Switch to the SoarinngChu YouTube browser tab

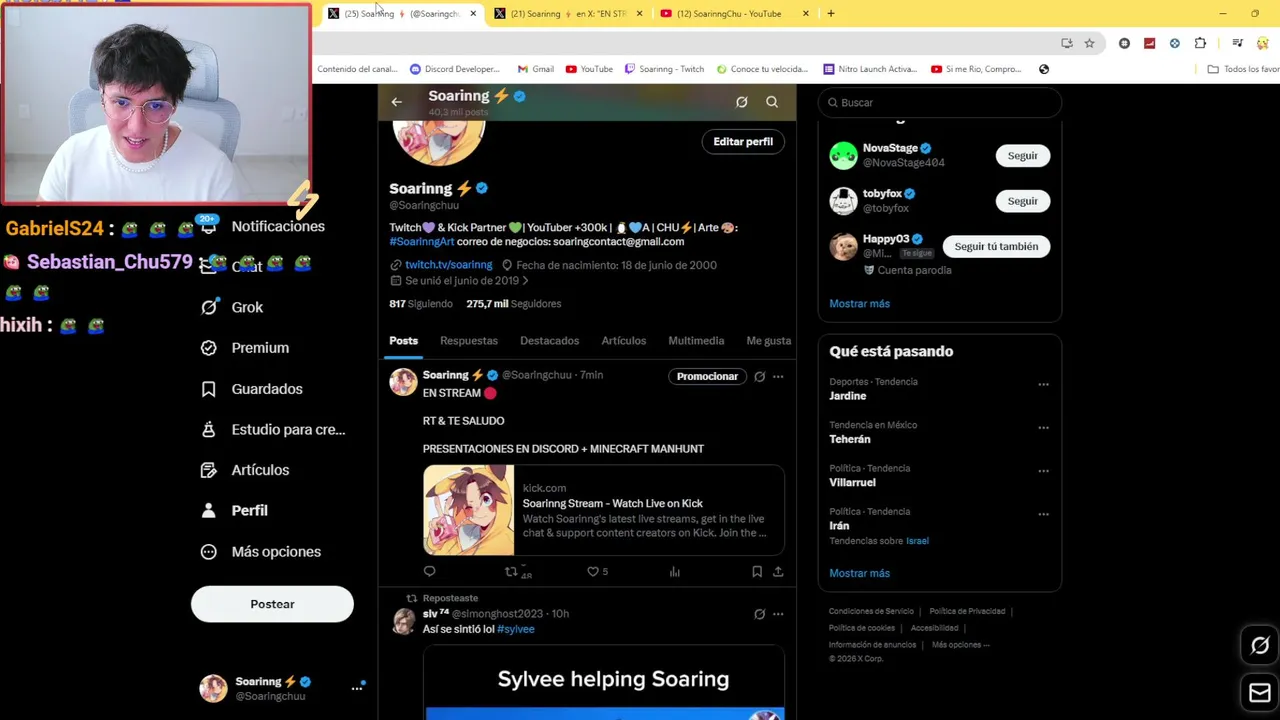[x=728, y=14]
